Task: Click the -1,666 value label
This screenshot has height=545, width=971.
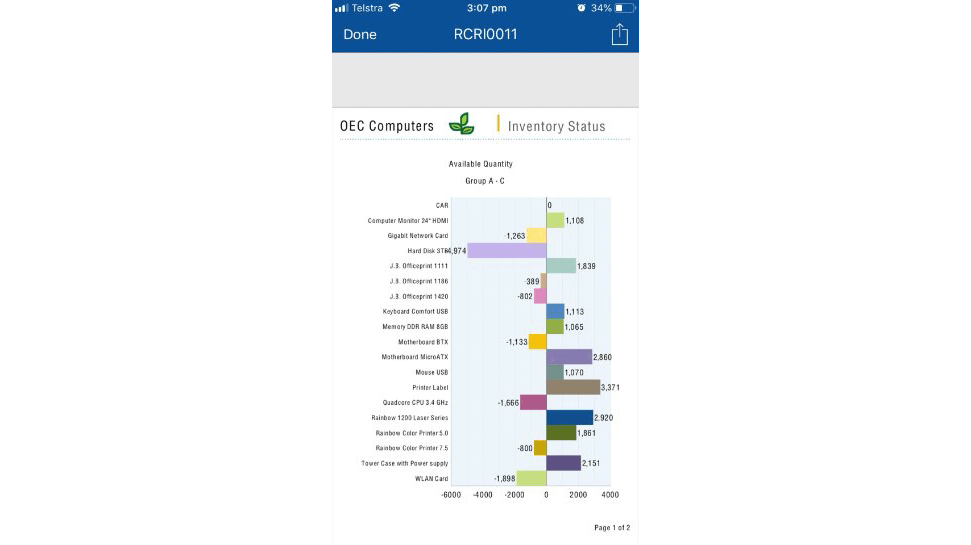Action: click(508, 403)
